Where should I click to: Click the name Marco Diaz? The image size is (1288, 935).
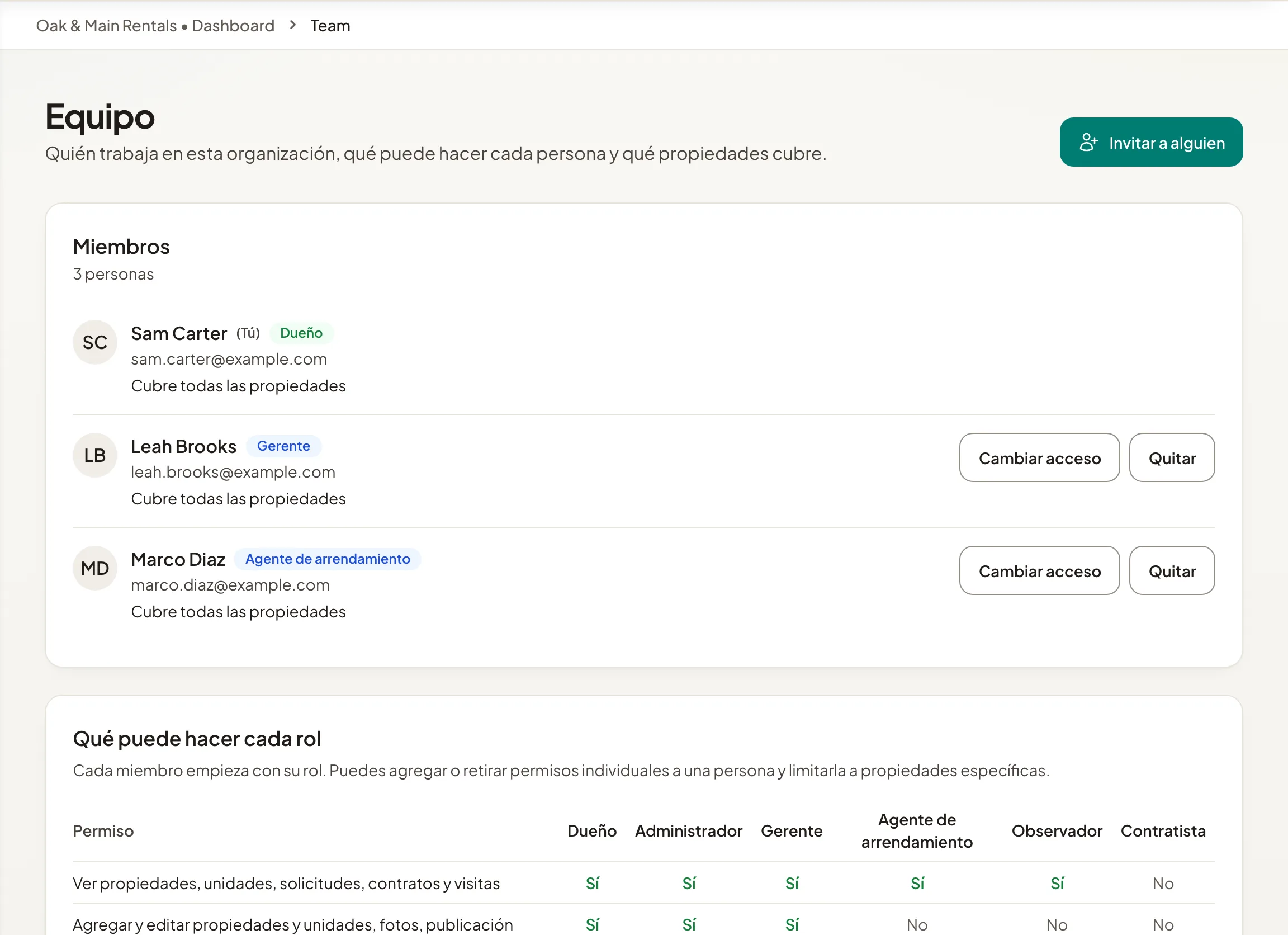coord(178,560)
